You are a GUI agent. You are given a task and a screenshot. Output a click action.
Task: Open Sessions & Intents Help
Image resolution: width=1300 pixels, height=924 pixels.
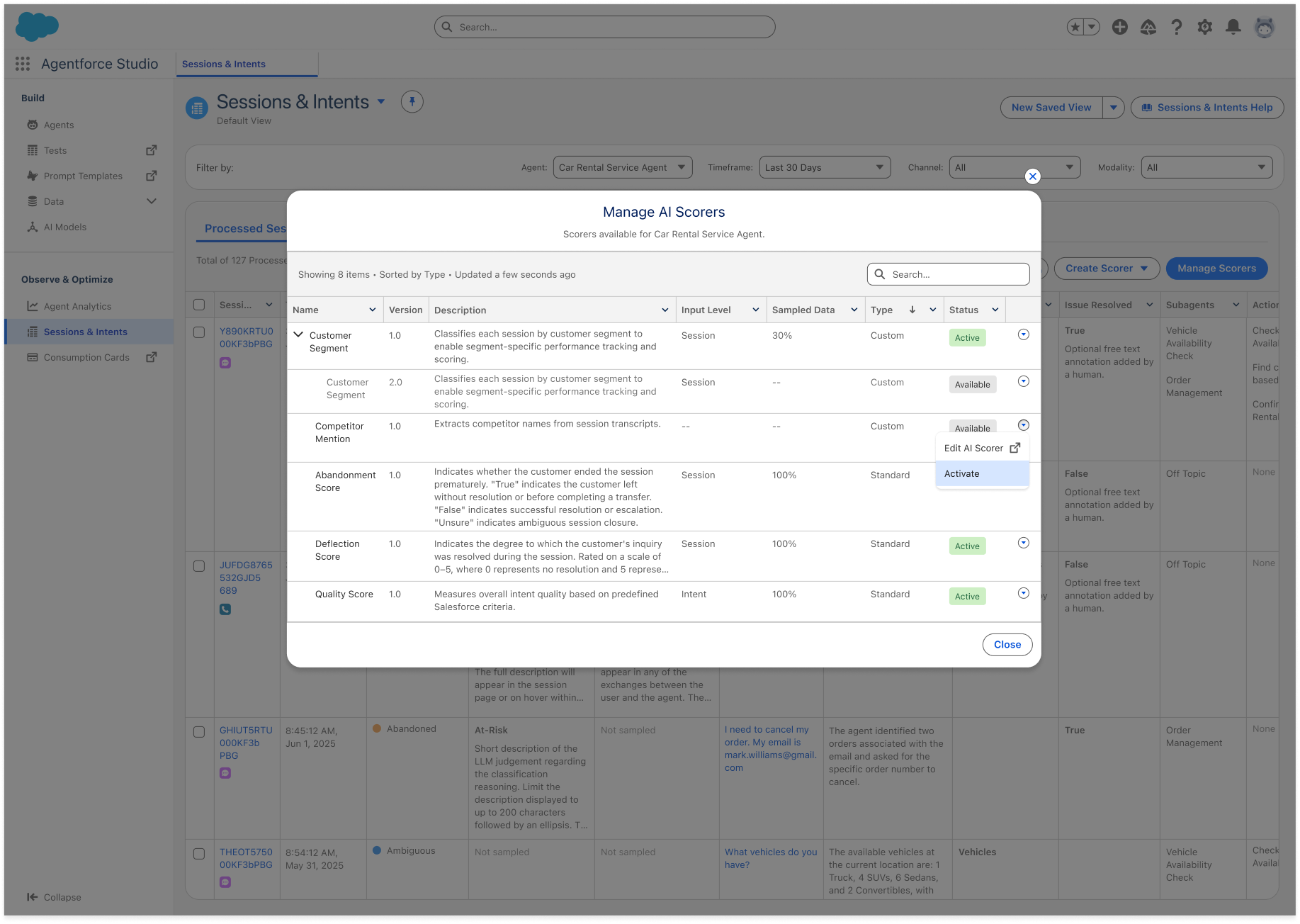(x=1207, y=108)
